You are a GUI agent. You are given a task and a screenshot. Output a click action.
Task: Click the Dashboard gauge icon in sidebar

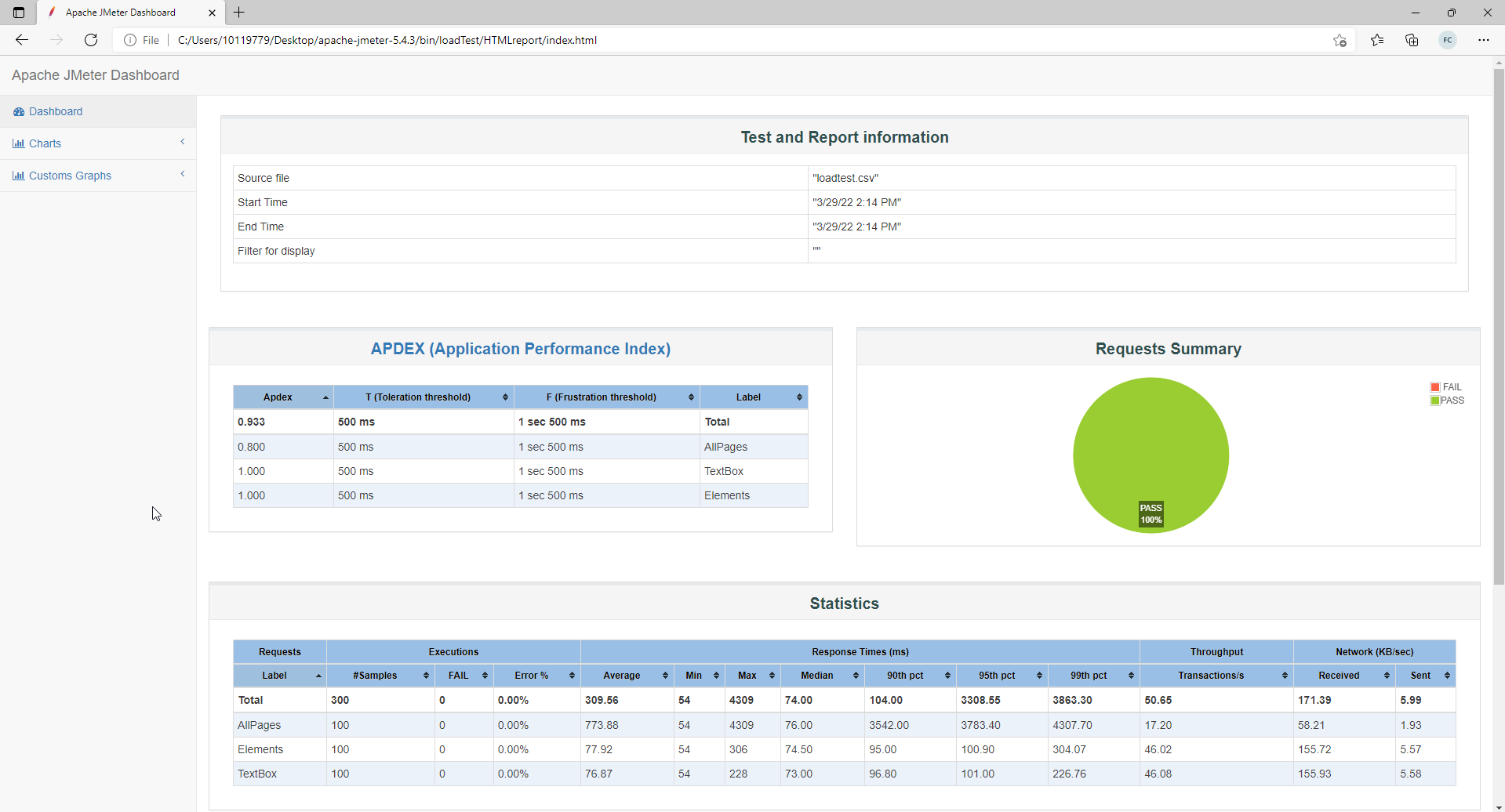[x=19, y=111]
